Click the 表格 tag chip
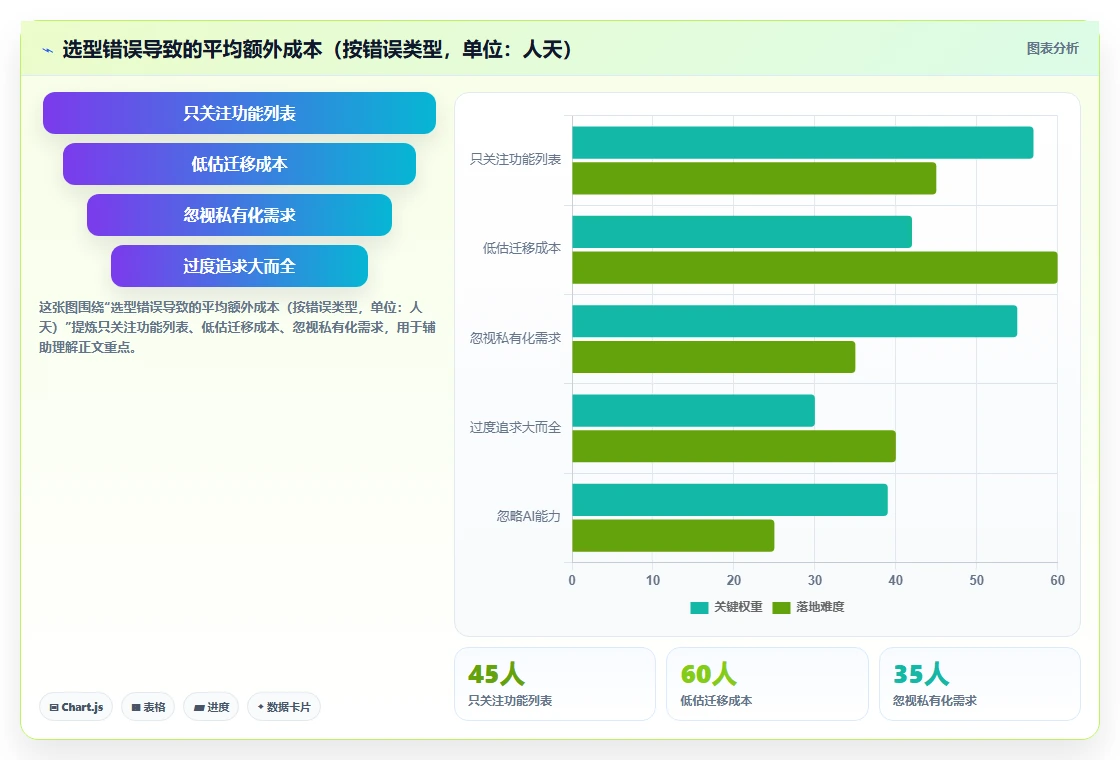The height and width of the screenshot is (760, 1120). pyautogui.click(x=148, y=707)
